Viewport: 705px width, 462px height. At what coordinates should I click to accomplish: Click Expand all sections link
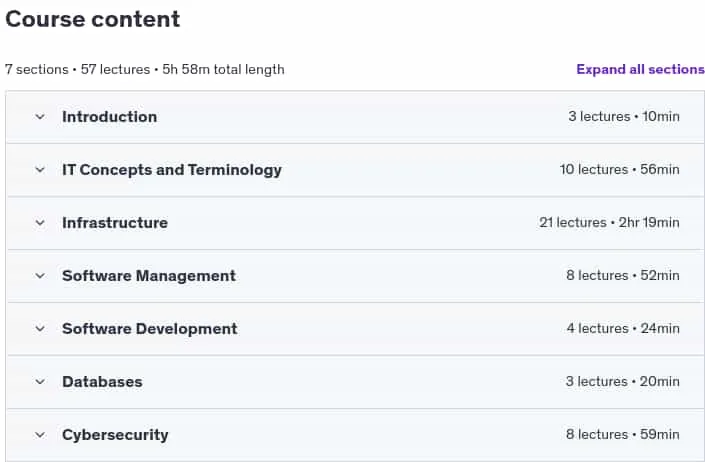click(x=640, y=69)
